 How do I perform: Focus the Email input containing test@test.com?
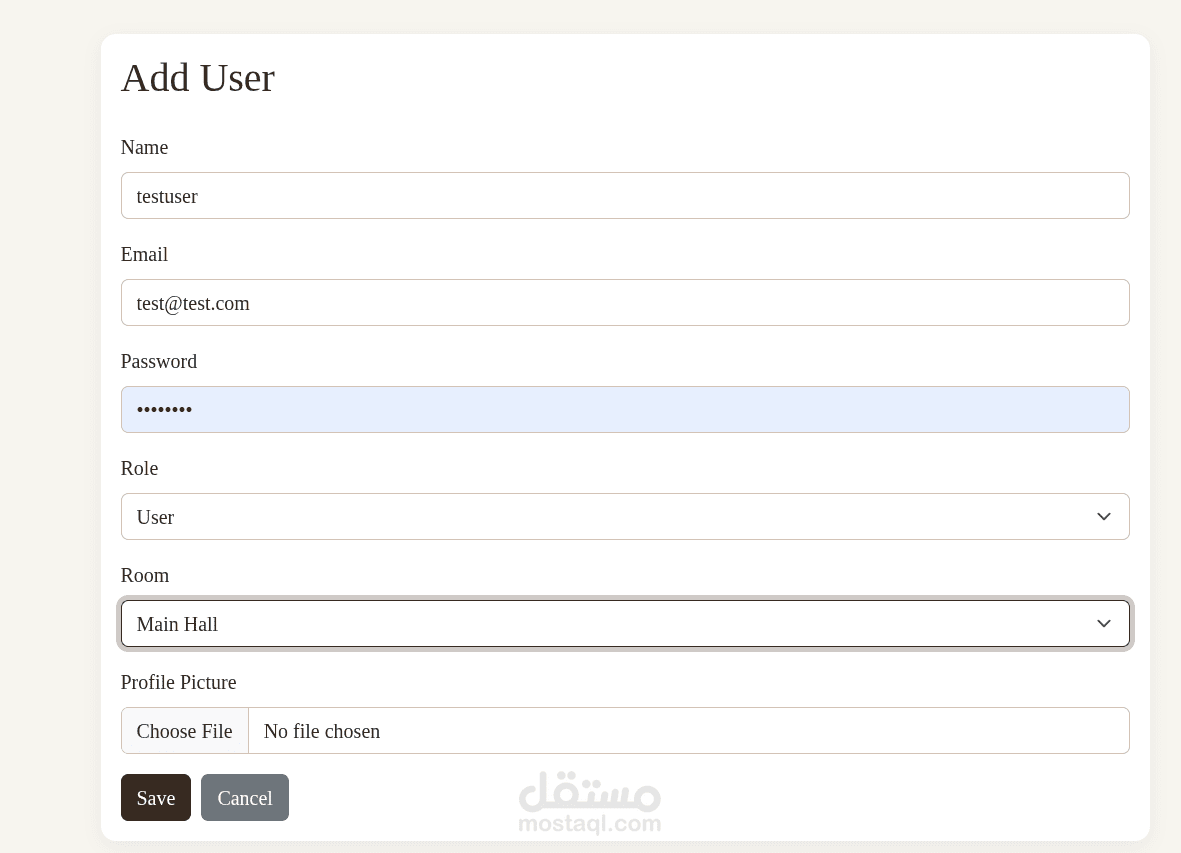coord(625,303)
